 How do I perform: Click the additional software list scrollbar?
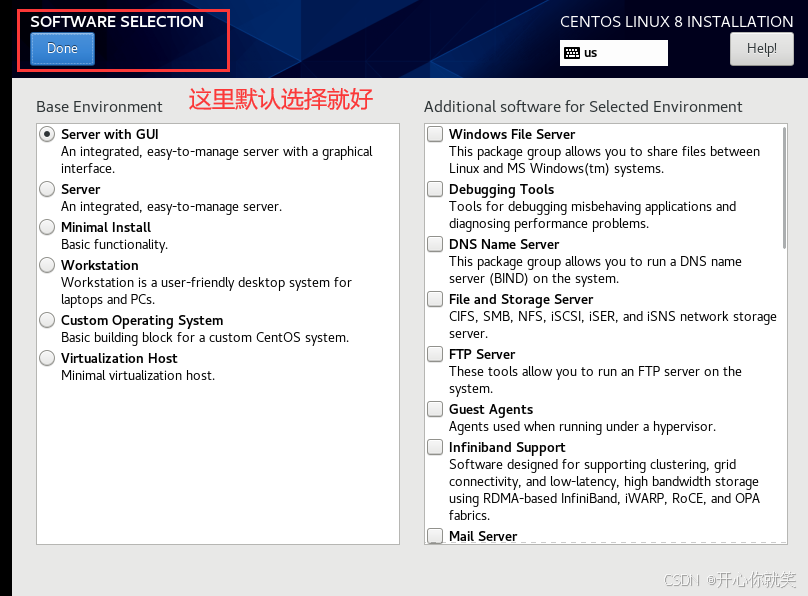pyautogui.click(x=784, y=188)
